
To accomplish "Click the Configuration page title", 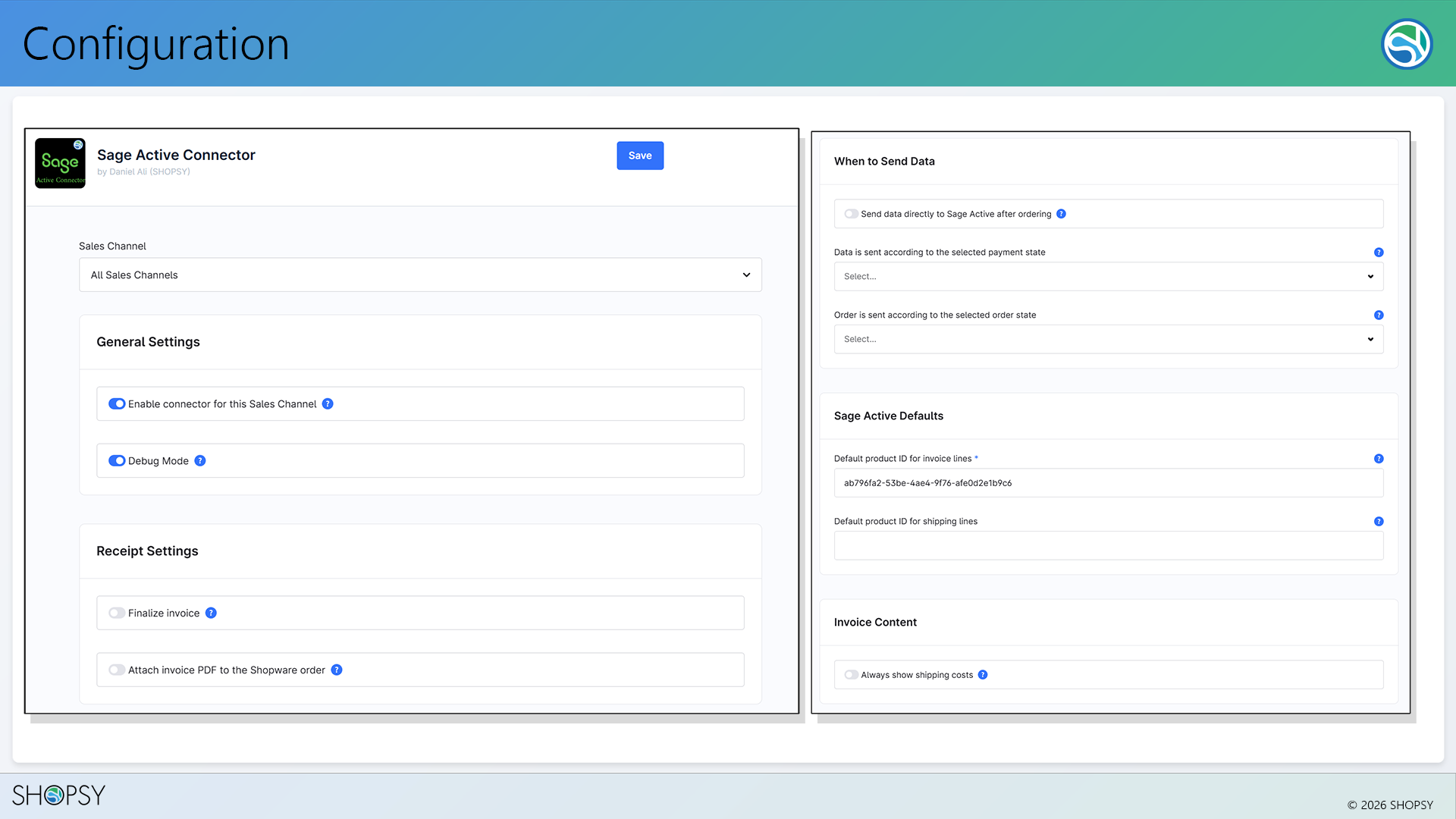I will [156, 44].
